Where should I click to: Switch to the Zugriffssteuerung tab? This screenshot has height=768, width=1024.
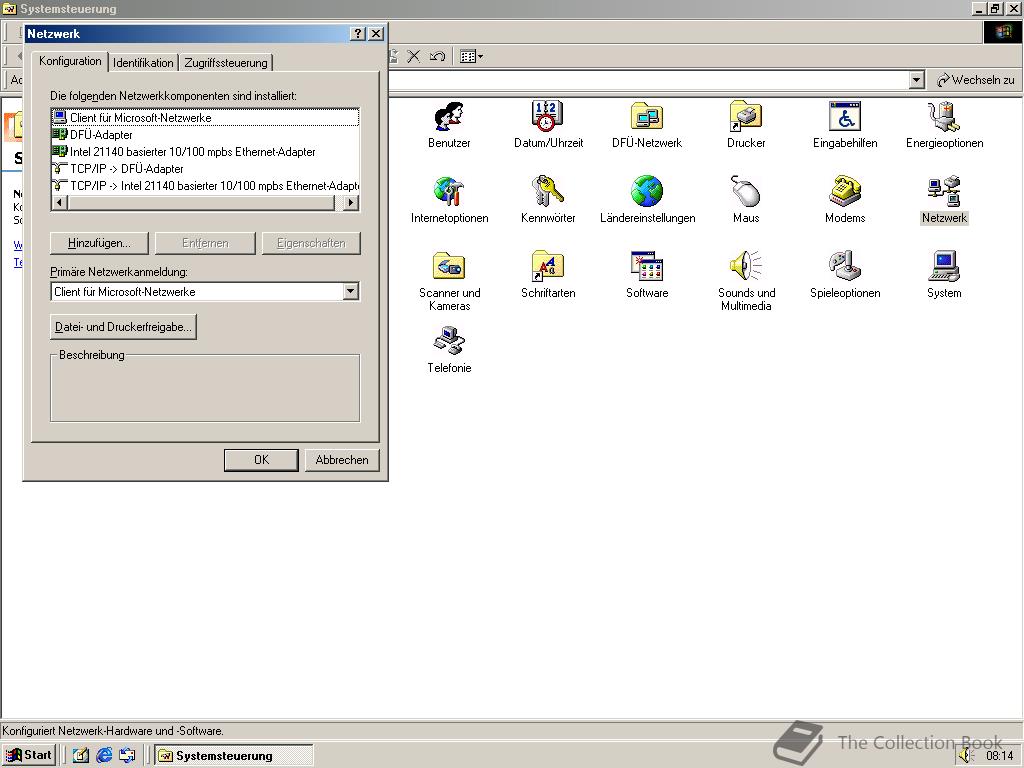tap(225, 63)
